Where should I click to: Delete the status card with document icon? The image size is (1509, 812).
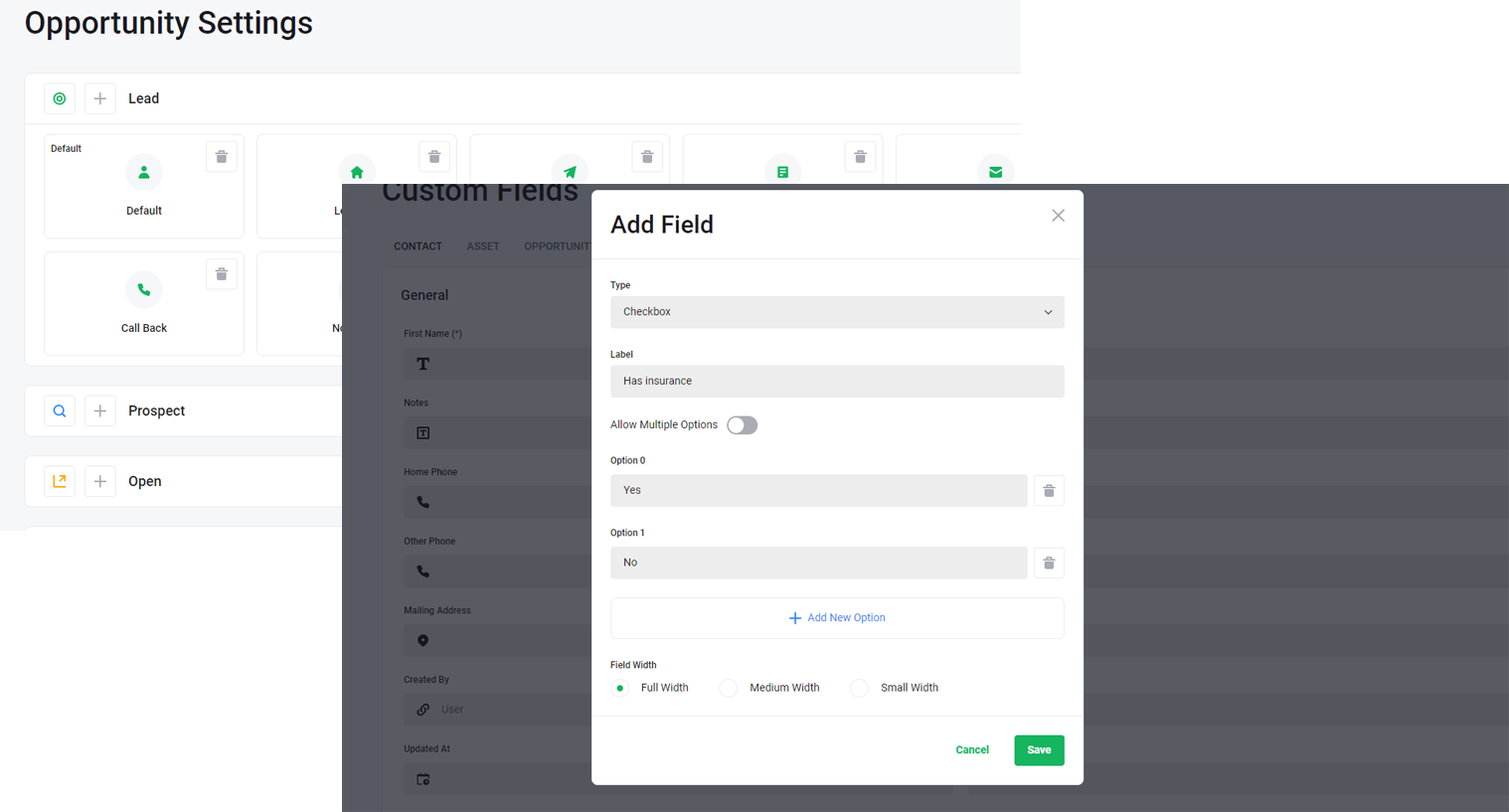(x=860, y=157)
